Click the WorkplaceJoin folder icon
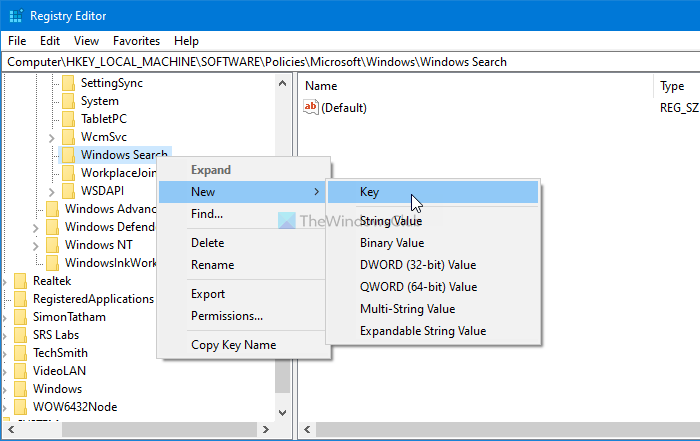 [x=68, y=173]
